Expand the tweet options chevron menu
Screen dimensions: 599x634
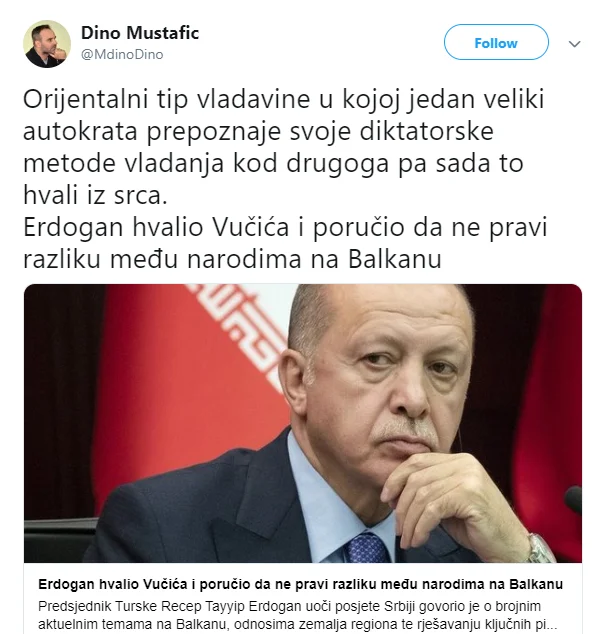click(574, 44)
